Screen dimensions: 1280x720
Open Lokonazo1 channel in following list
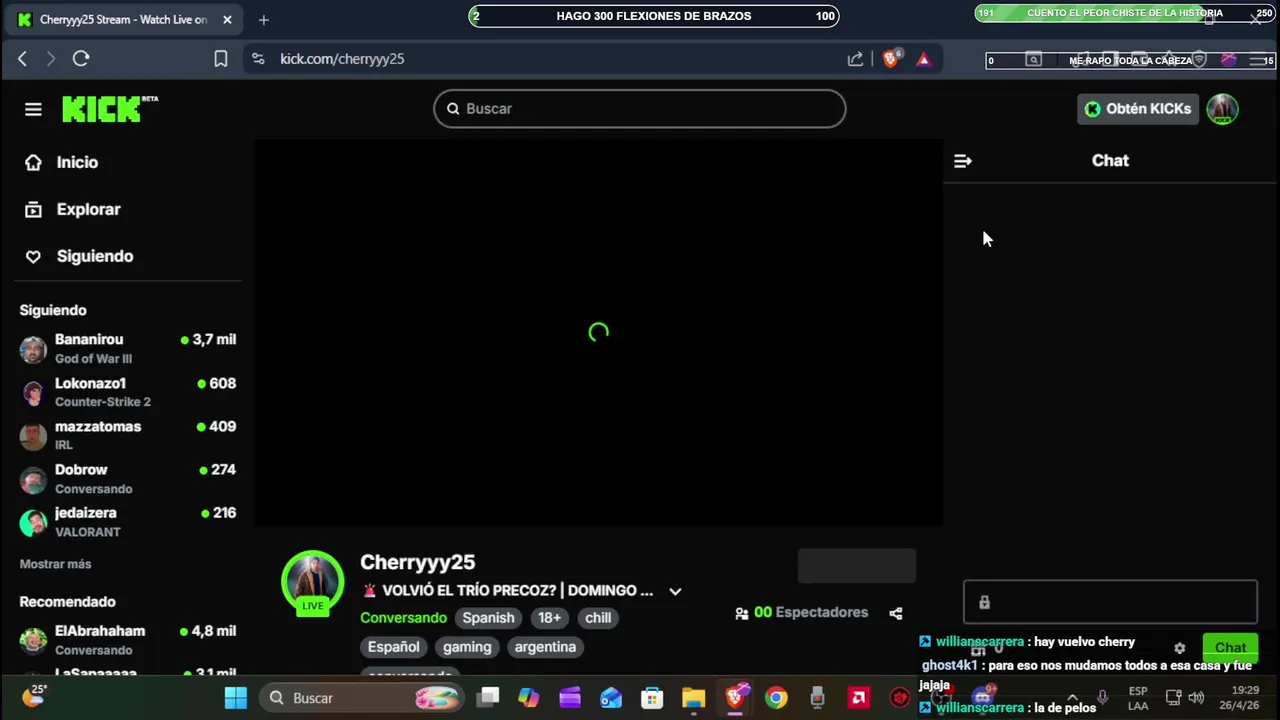point(128,392)
